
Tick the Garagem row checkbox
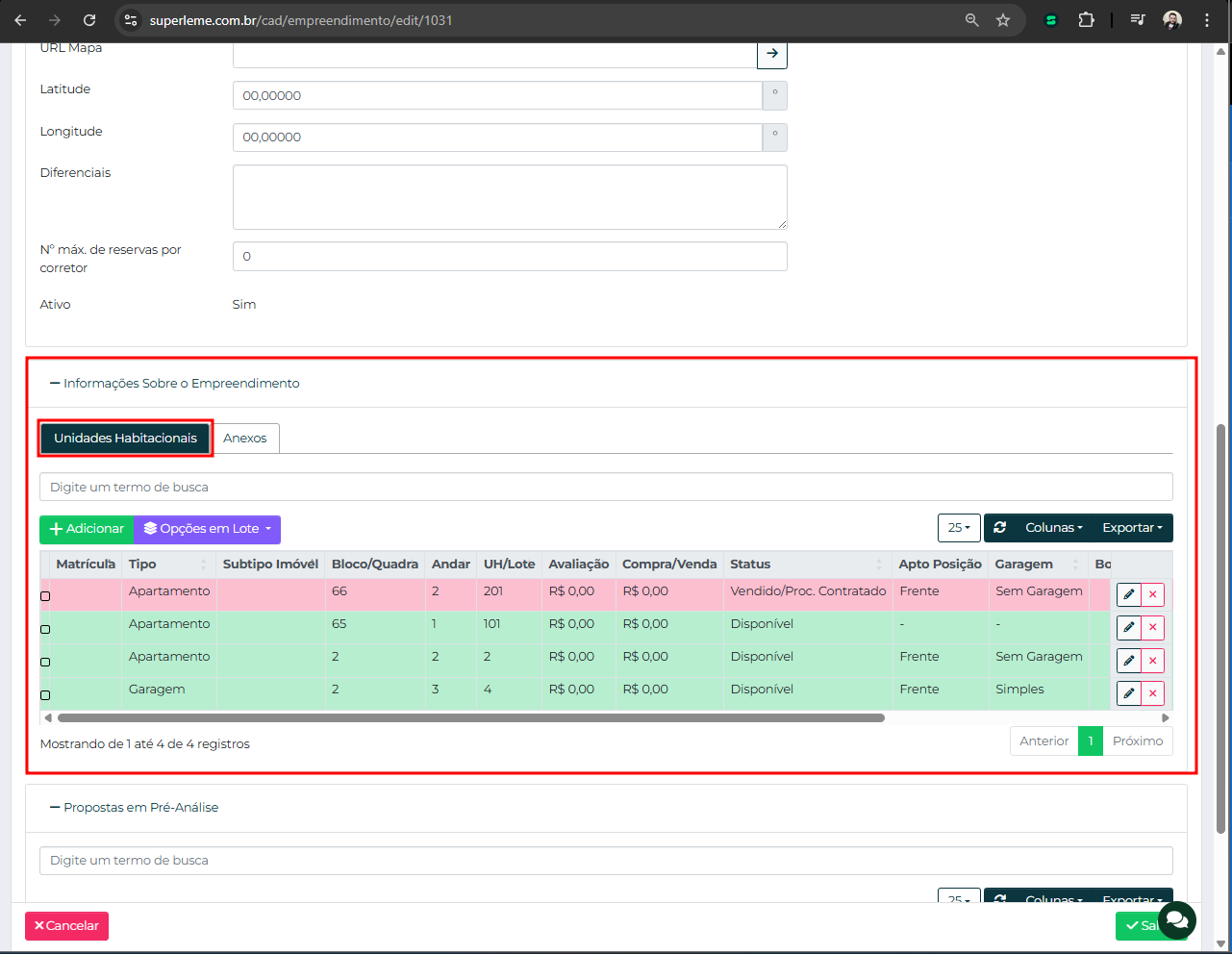tap(45, 694)
